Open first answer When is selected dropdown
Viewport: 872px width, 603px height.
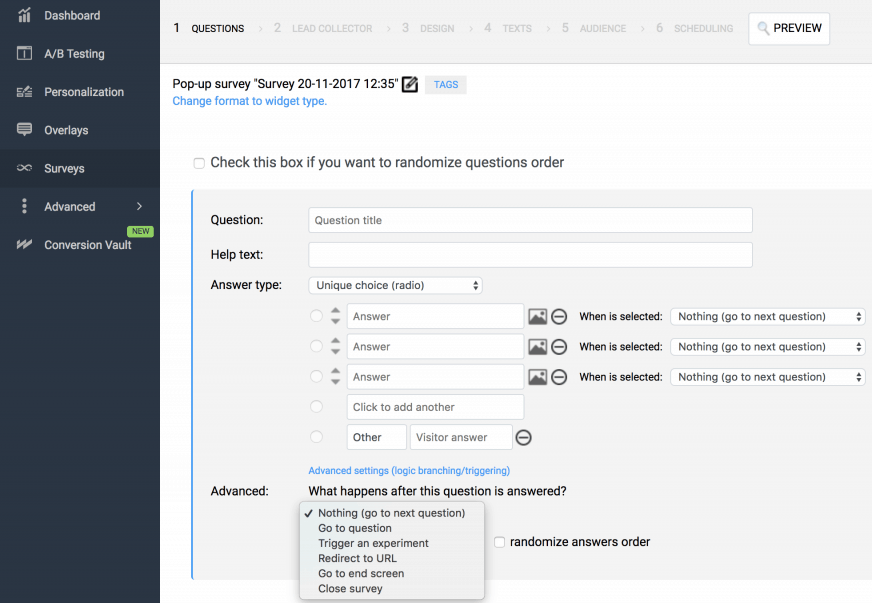pyautogui.click(x=767, y=317)
